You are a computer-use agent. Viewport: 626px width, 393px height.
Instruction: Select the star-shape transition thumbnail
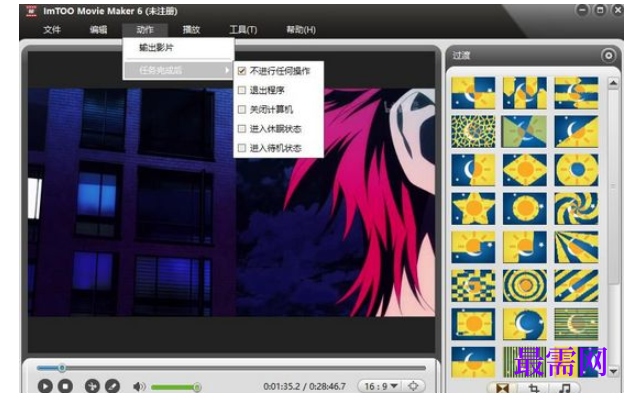473,208
